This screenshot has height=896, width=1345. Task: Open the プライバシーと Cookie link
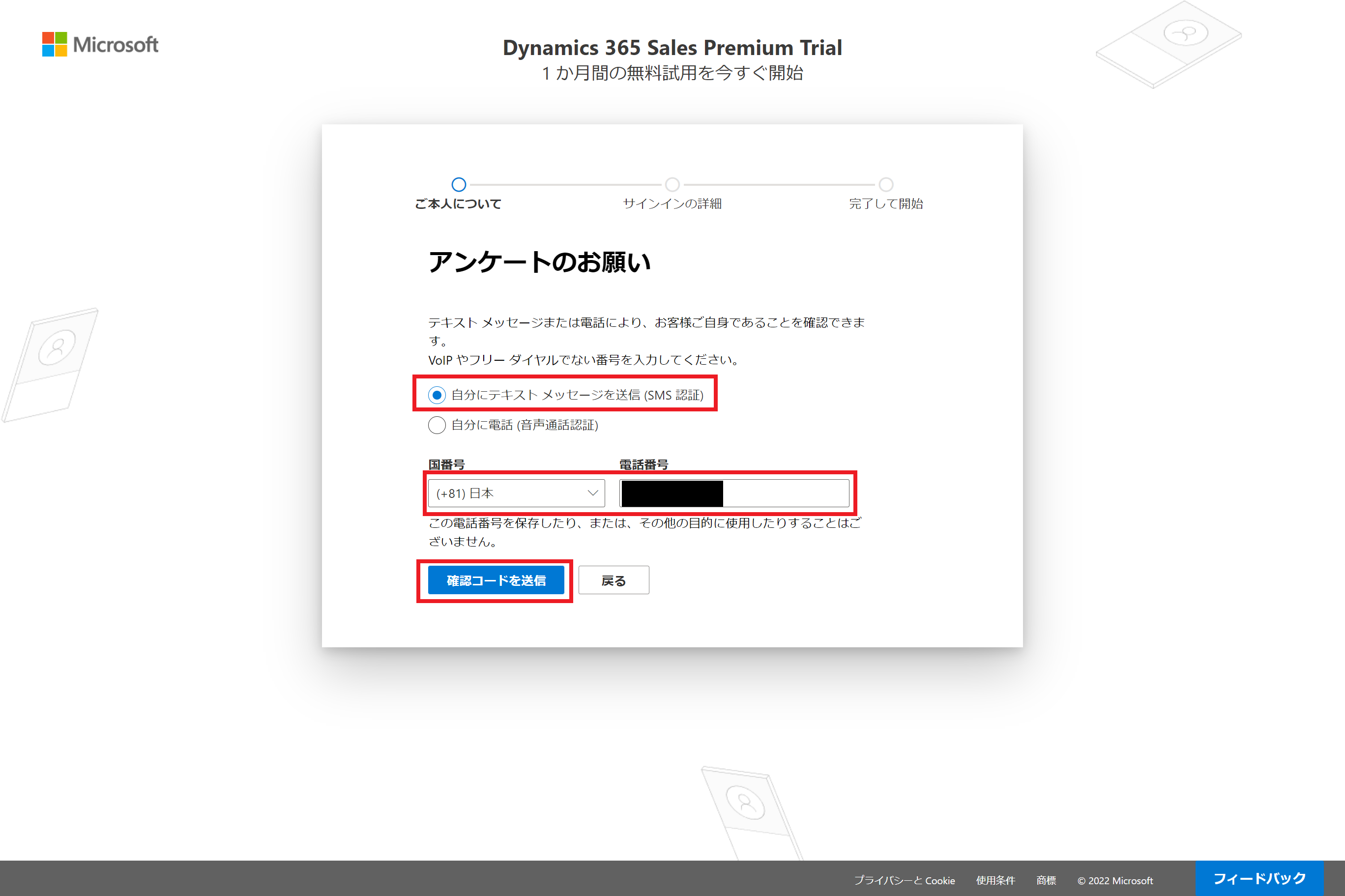905,881
